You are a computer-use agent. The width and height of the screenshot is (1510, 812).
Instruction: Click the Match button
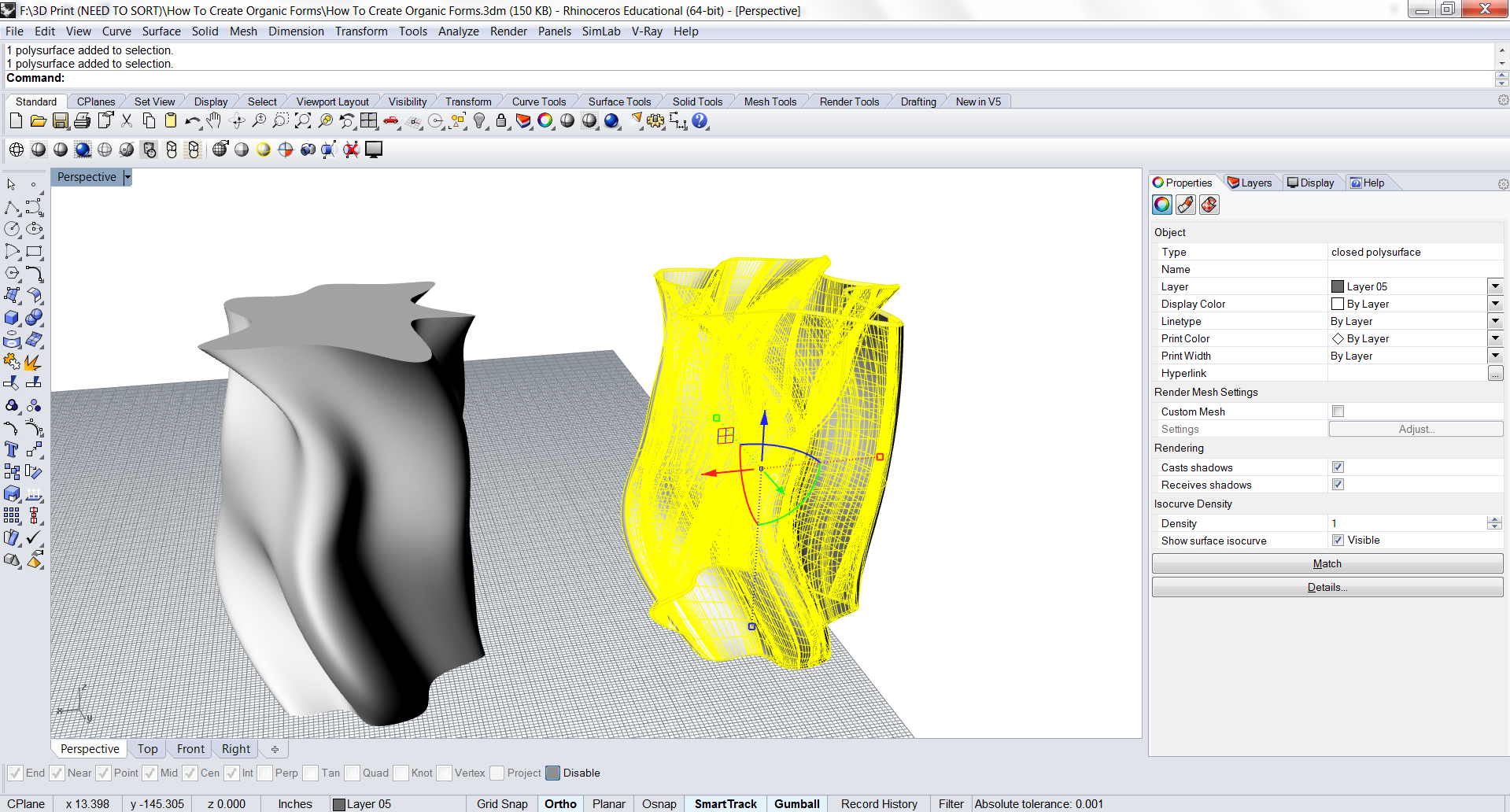[x=1327, y=563]
